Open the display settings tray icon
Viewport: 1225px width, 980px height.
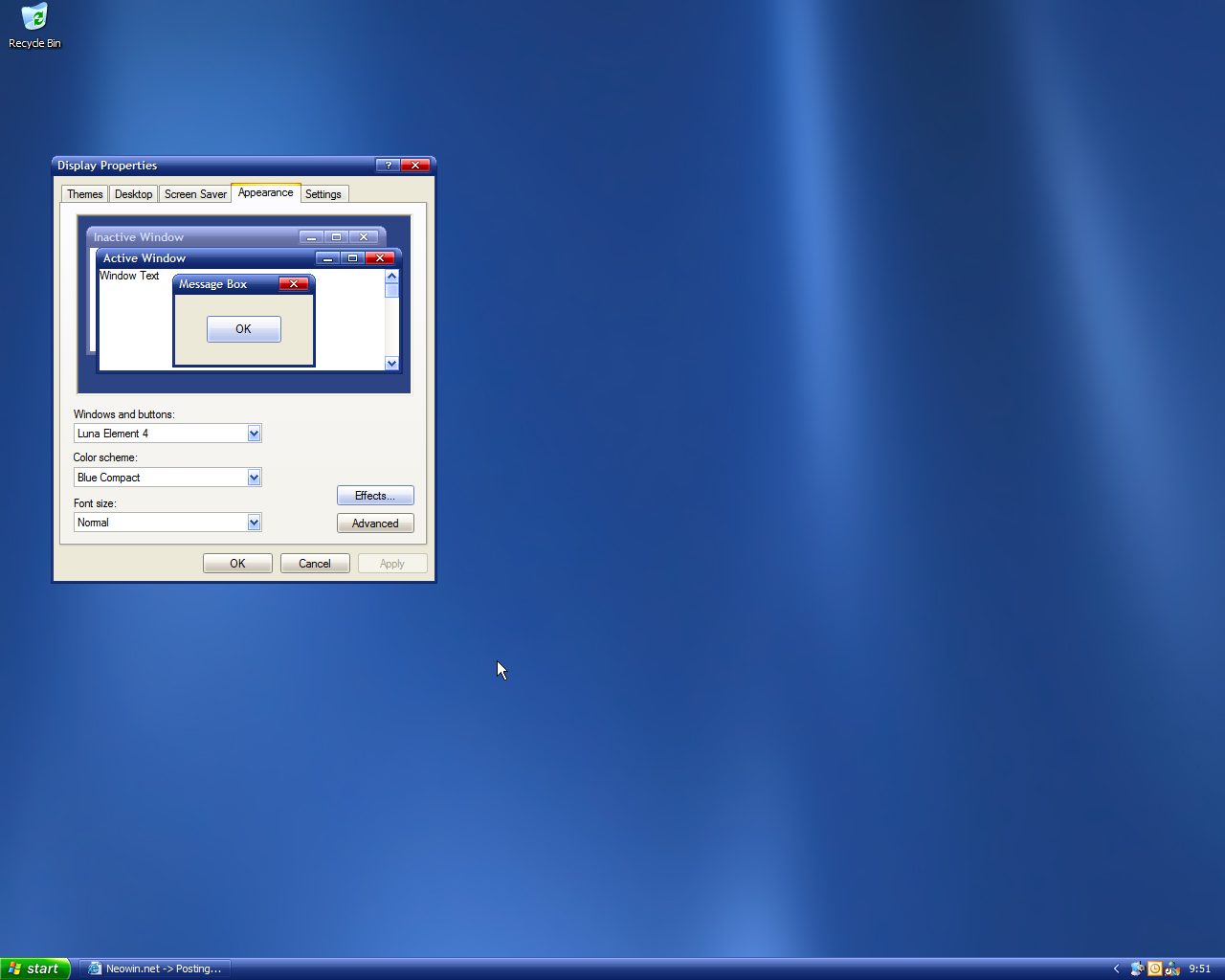pyautogui.click(x=1137, y=969)
